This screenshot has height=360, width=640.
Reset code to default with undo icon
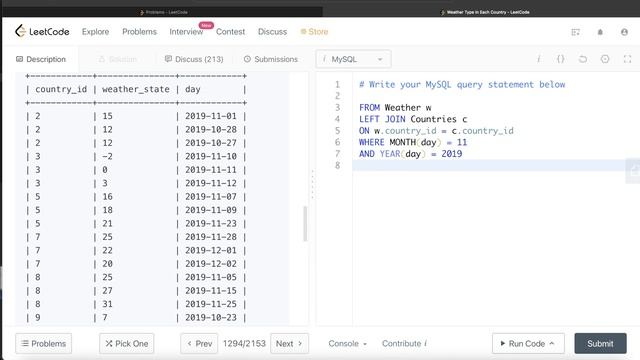(583, 59)
